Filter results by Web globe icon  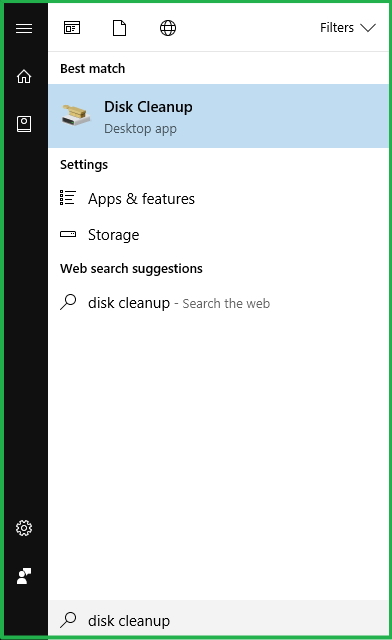click(x=168, y=28)
